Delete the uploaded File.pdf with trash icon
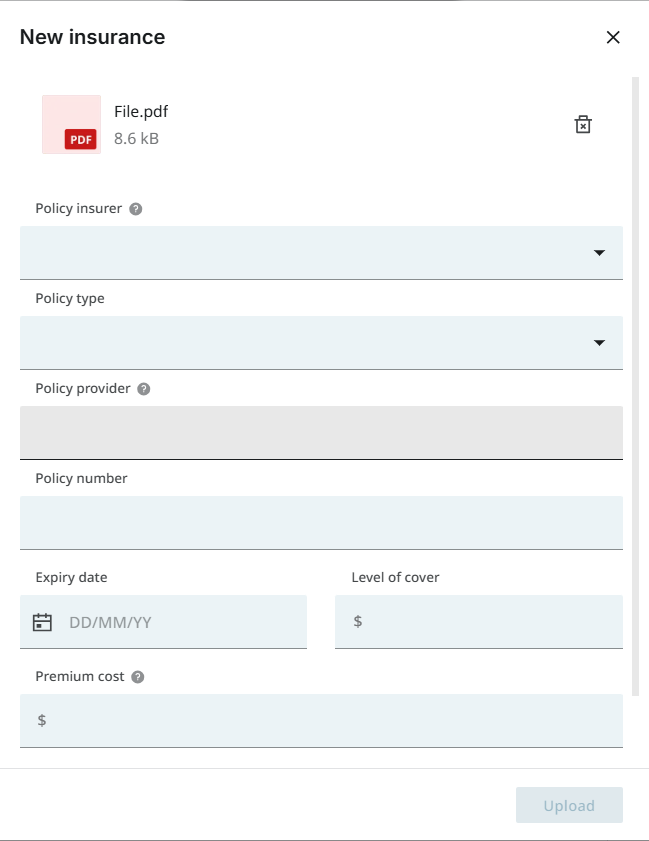The height and width of the screenshot is (841, 649). coord(582,124)
